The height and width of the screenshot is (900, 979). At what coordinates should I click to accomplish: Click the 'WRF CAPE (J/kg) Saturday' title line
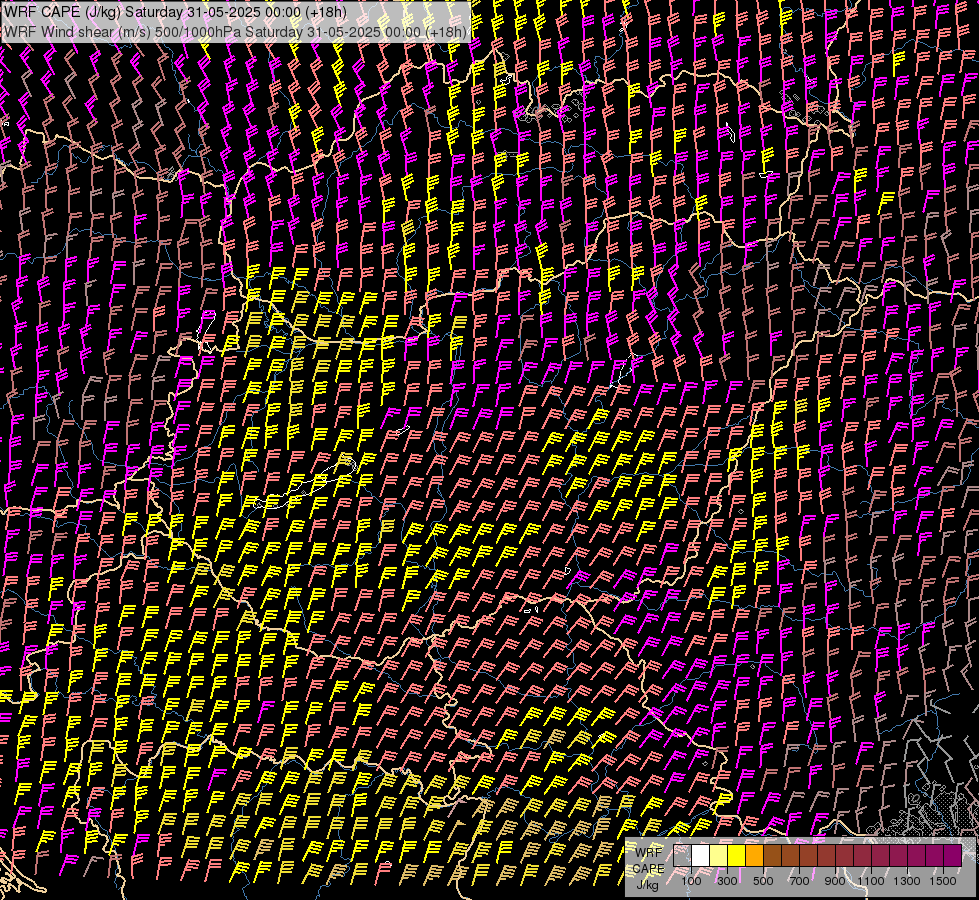(175, 12)
